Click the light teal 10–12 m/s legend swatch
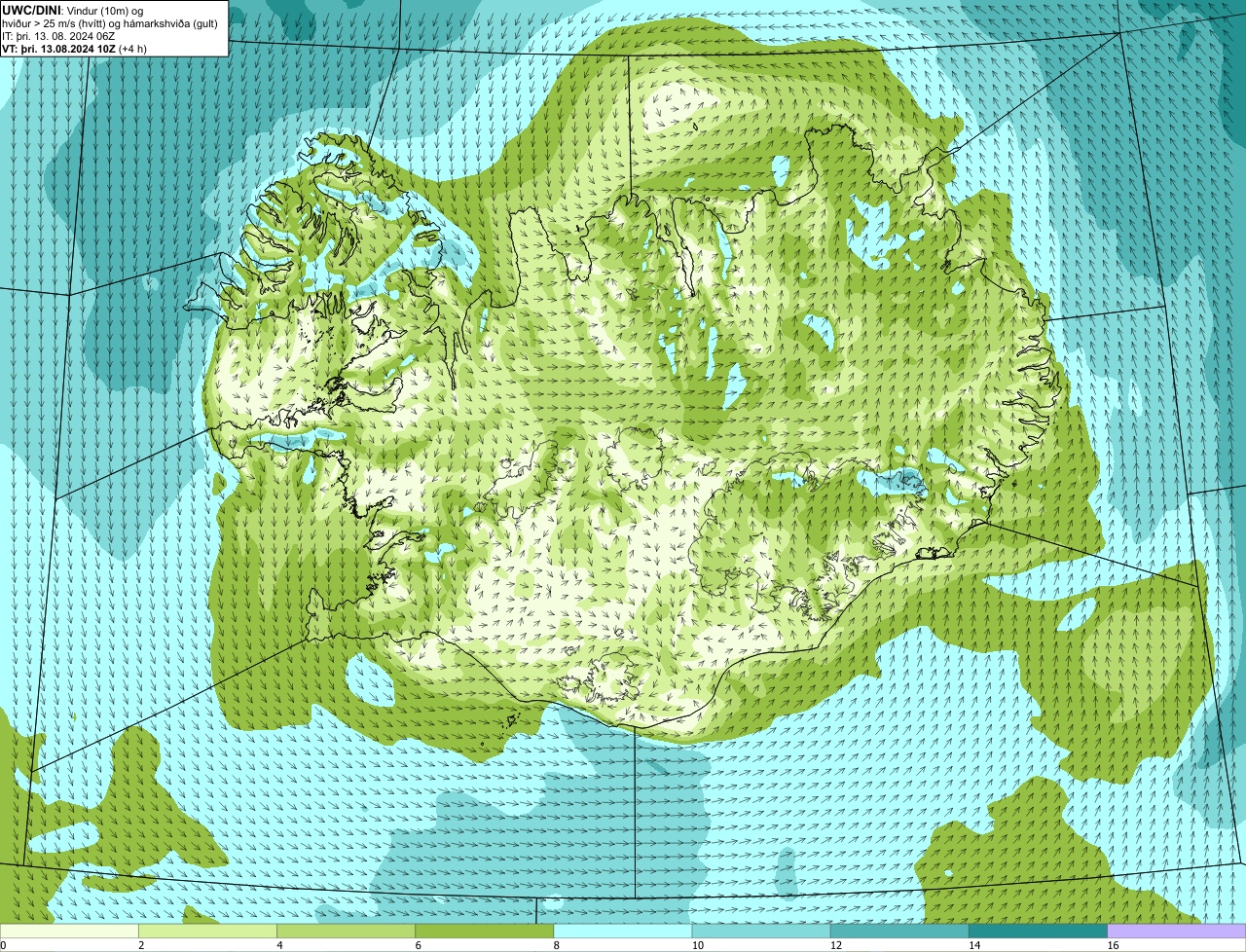Viewport: 1246px width, 952px height. click(x=761, y=932)
